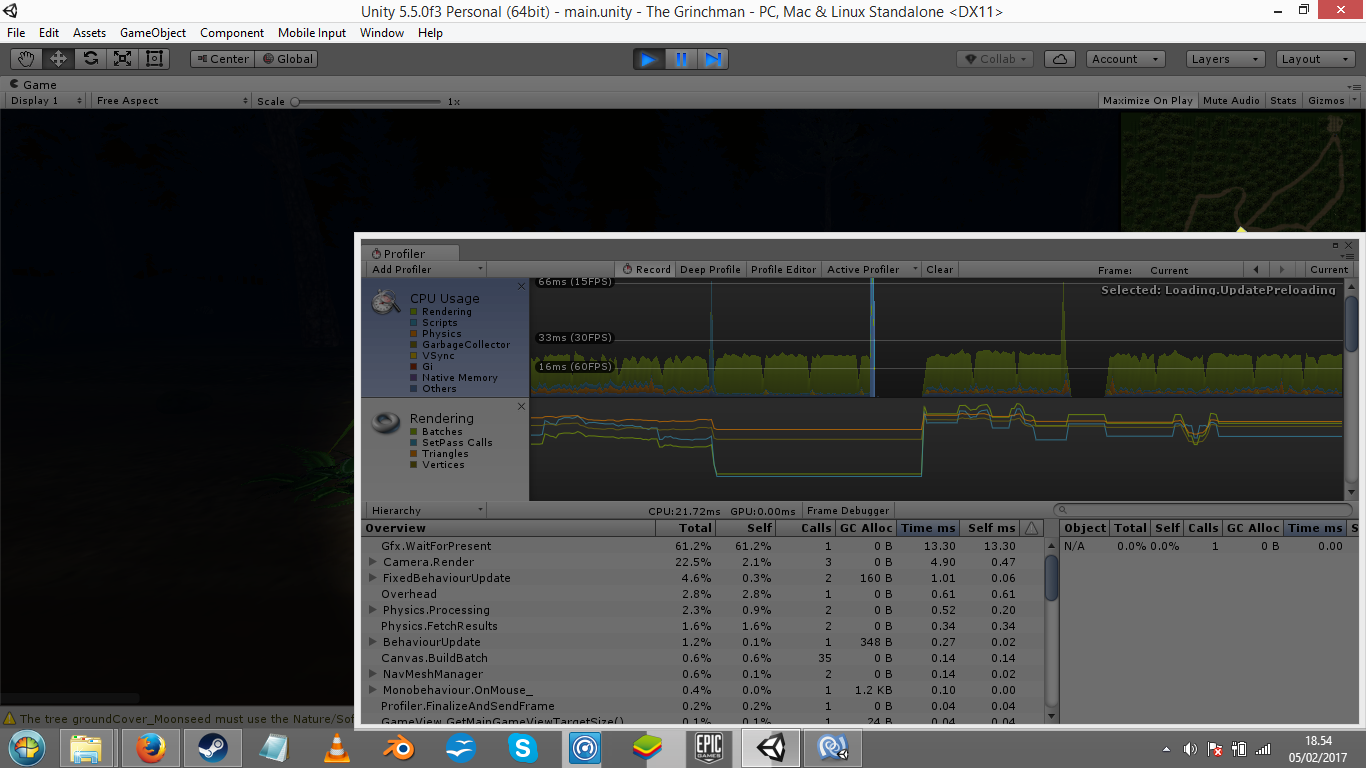
Task: Go to the previous profiler frame
Action: [1256, 269]
